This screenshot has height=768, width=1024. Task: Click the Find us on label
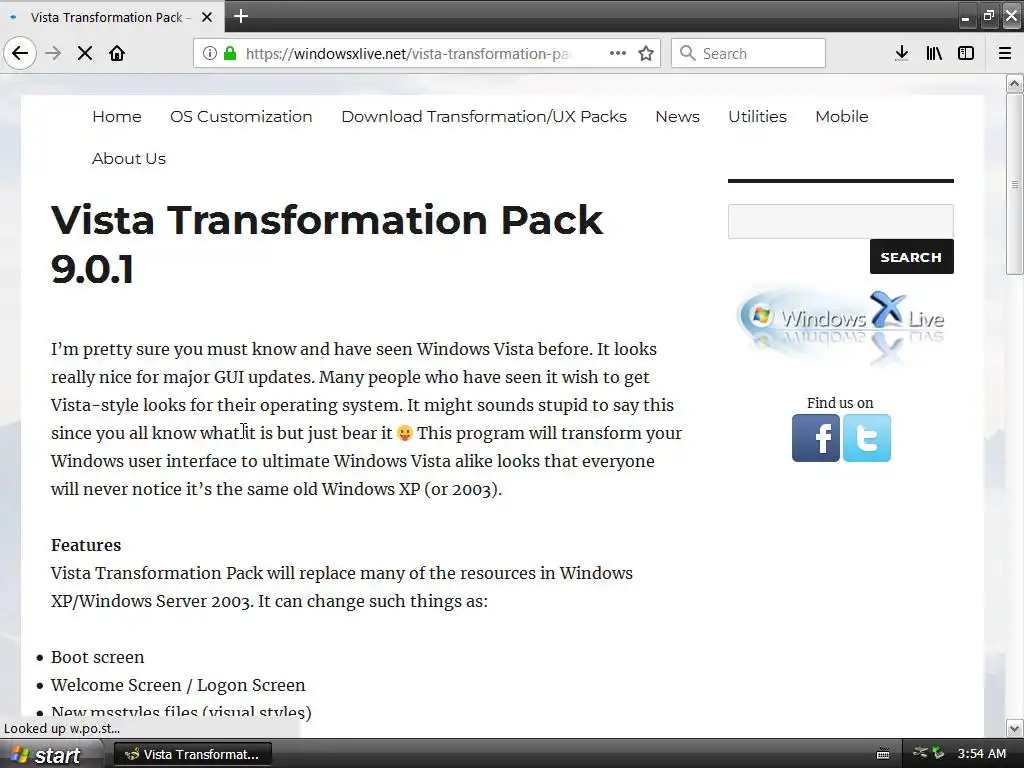click(840, 403)
